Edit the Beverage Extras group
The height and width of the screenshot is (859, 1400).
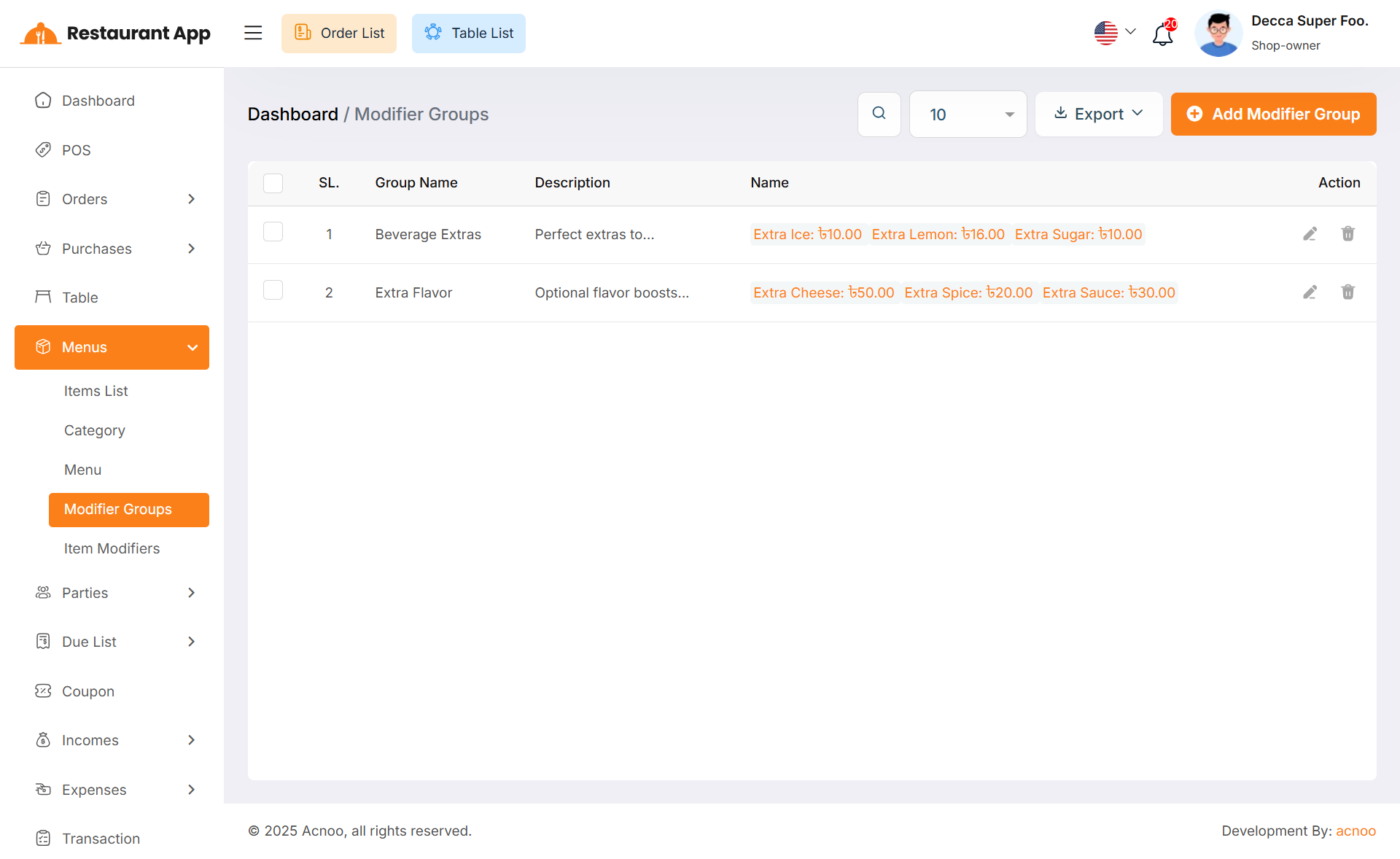[1310, 234]
